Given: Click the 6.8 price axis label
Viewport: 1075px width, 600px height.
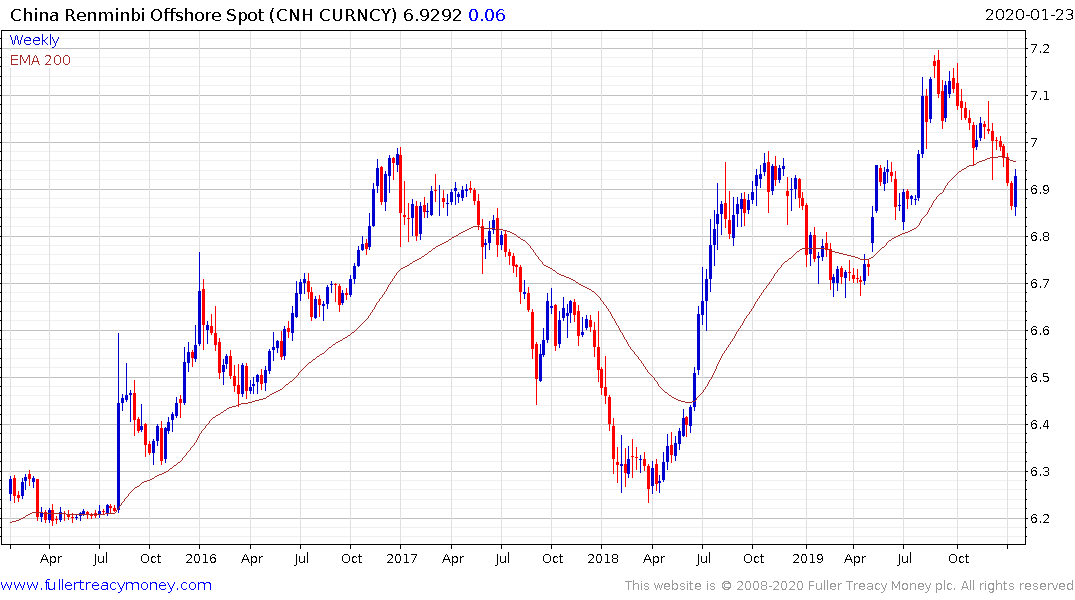Looking at the screenshot, I should coord(1039,237).
